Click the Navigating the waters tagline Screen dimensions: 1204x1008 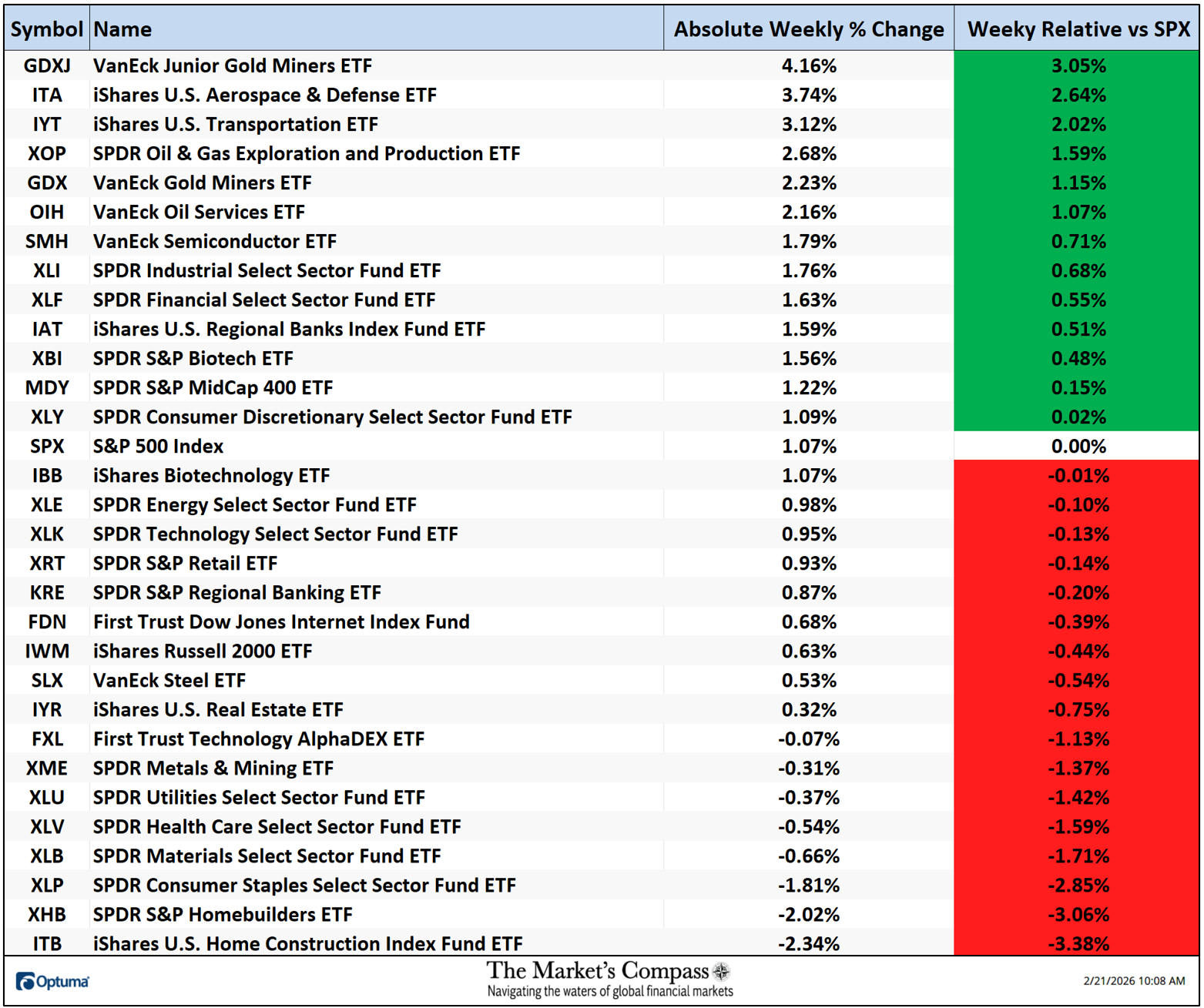[x=610, y=991]
